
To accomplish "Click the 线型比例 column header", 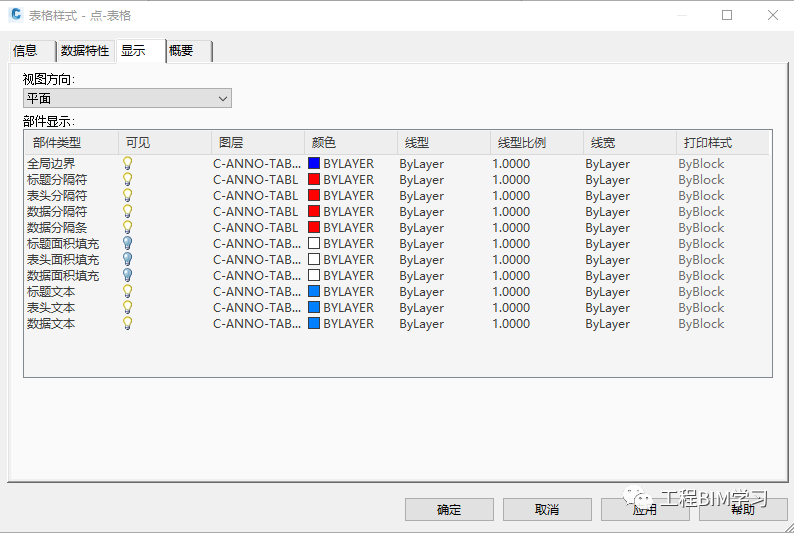I will [x=537, y=143].
